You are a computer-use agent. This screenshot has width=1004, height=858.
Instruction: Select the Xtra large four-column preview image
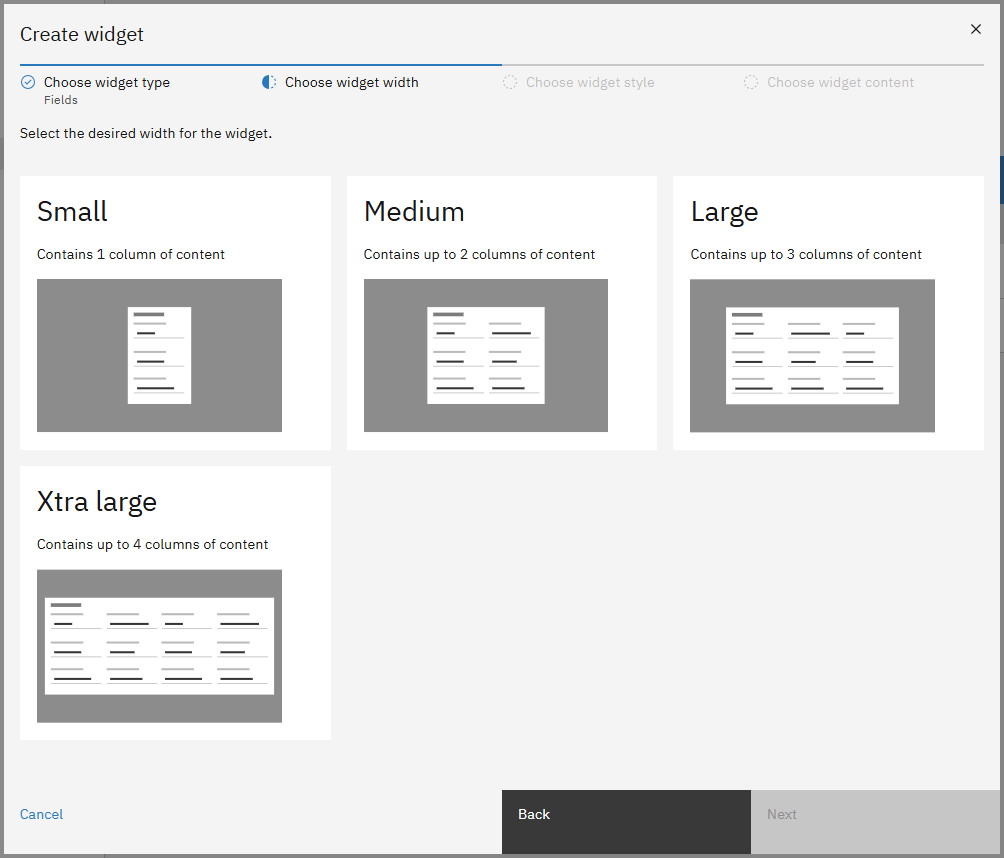click(x=159, y=646)
